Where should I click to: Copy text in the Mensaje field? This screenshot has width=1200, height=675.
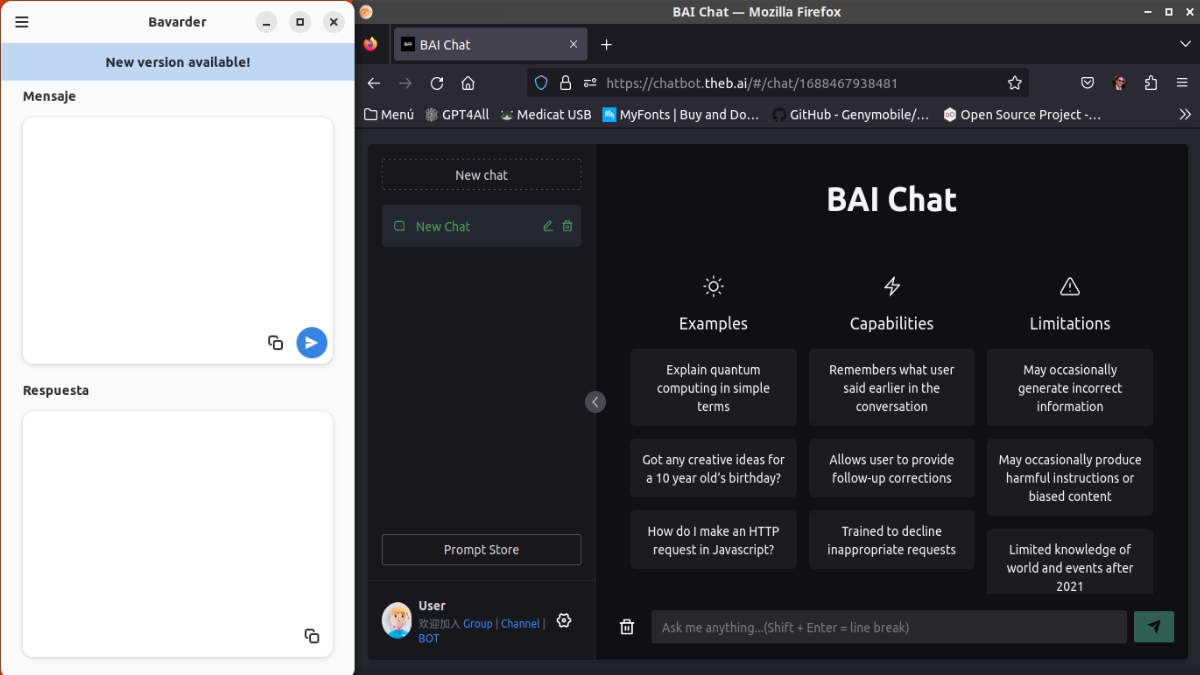pyautogui.click(x=275, y=342)
